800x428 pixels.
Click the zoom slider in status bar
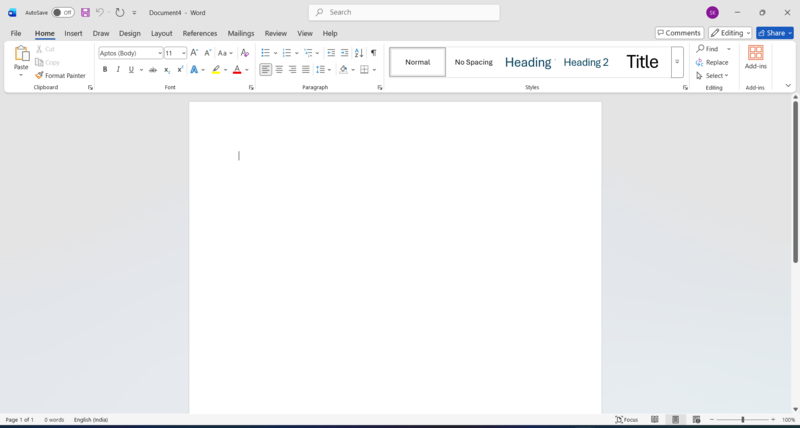(742, 420)
